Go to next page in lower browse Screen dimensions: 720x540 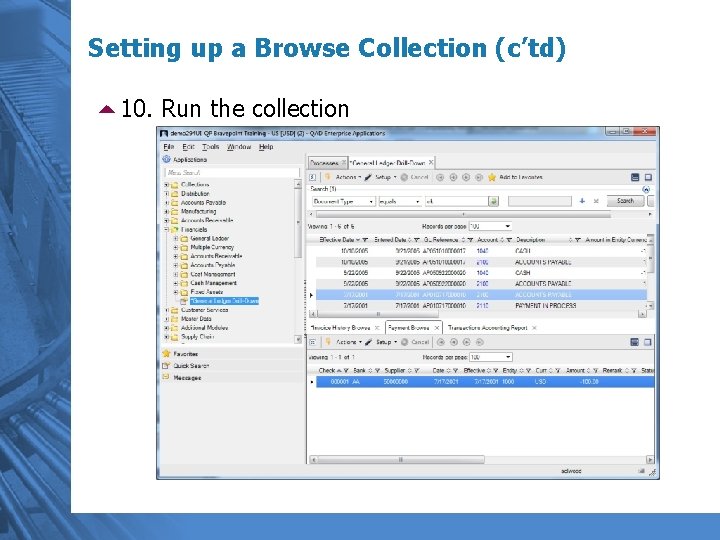coord(467,342)
